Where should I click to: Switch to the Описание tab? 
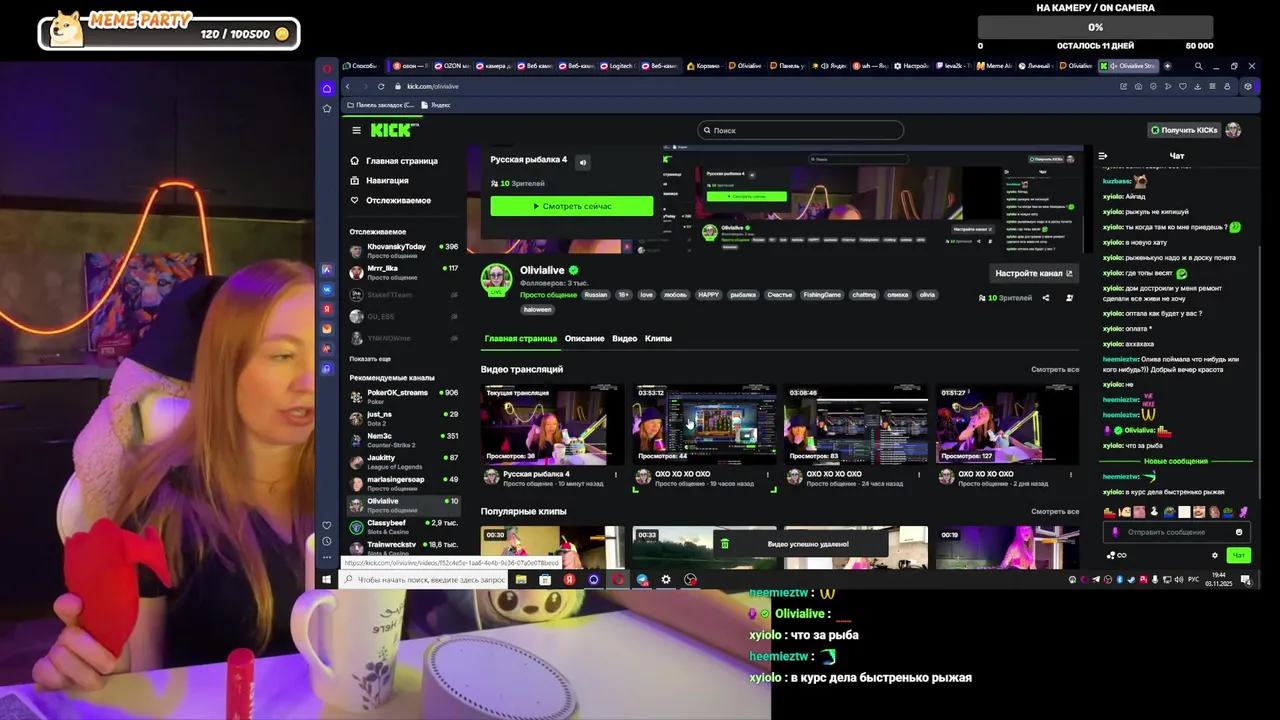(x=584, y=338)
